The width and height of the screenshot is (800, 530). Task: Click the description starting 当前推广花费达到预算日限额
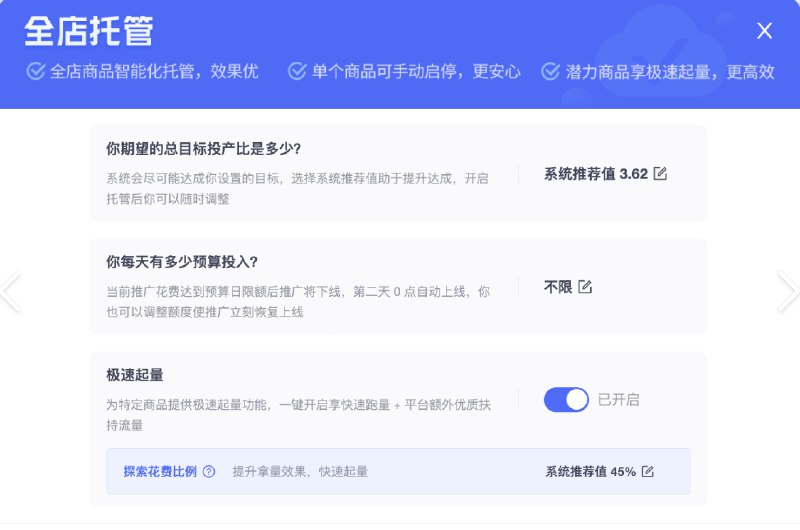(x=298, y=301)
